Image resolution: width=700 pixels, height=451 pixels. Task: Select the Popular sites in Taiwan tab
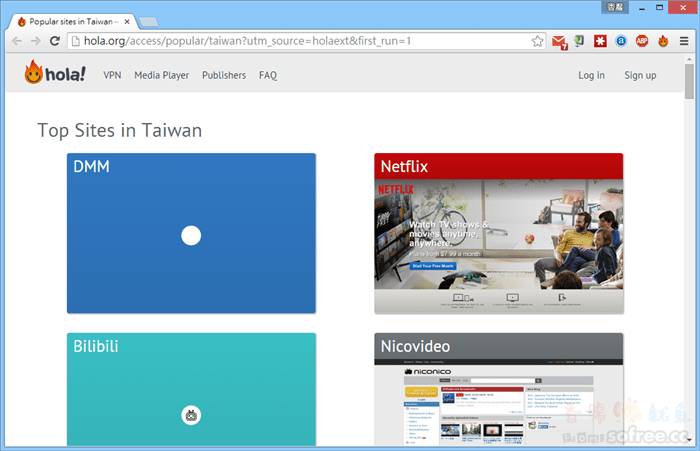point(73,21)
